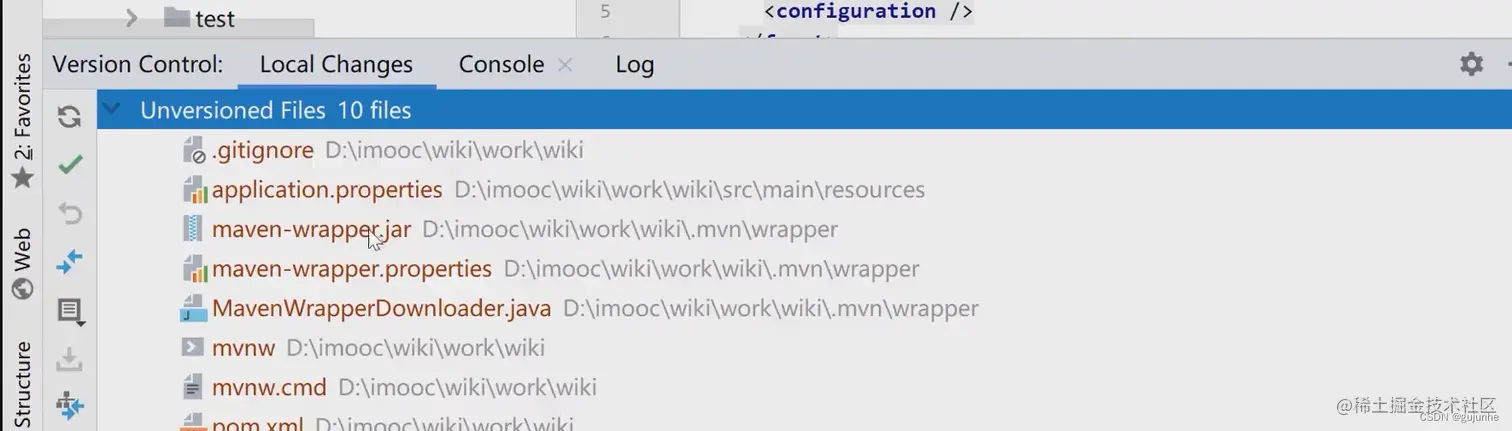Open the changelist comment icon menu
The height and width of the screenshot is (431, 1512).
(x=70, y=311)
